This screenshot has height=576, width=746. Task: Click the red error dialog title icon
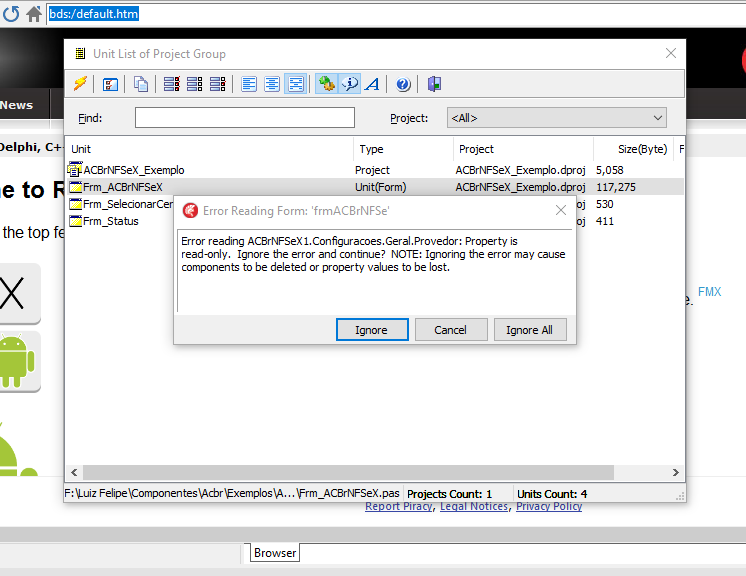tap(190, 210)
